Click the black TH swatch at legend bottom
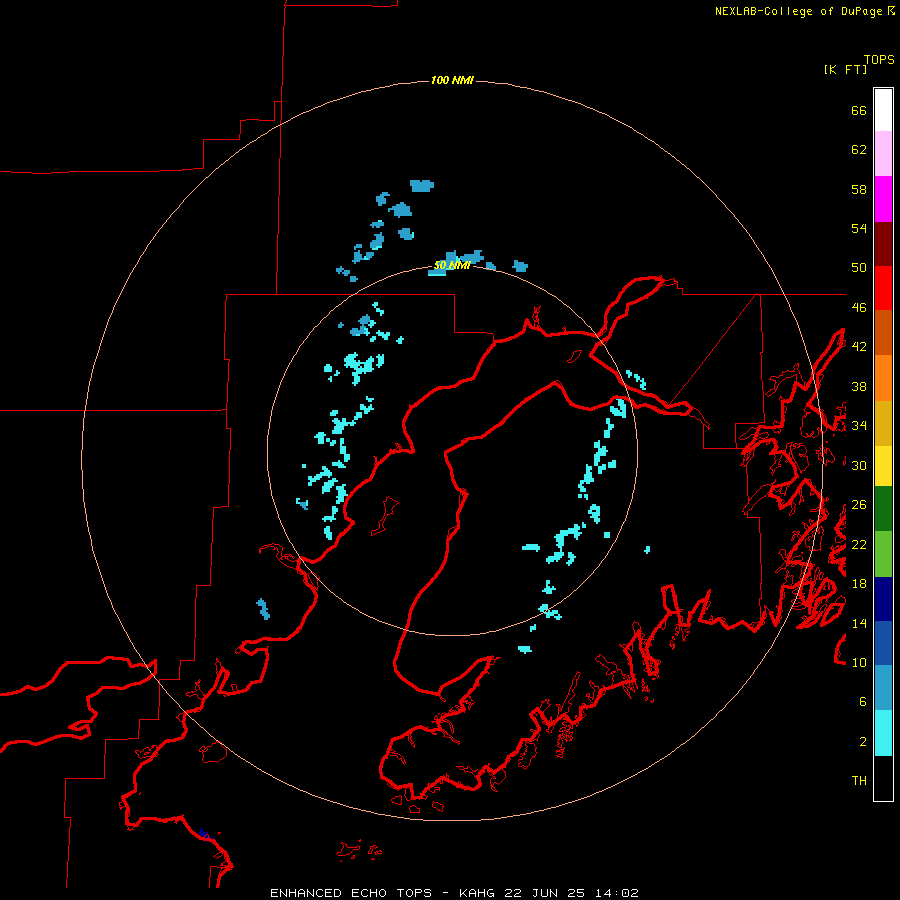 [883, 778]
